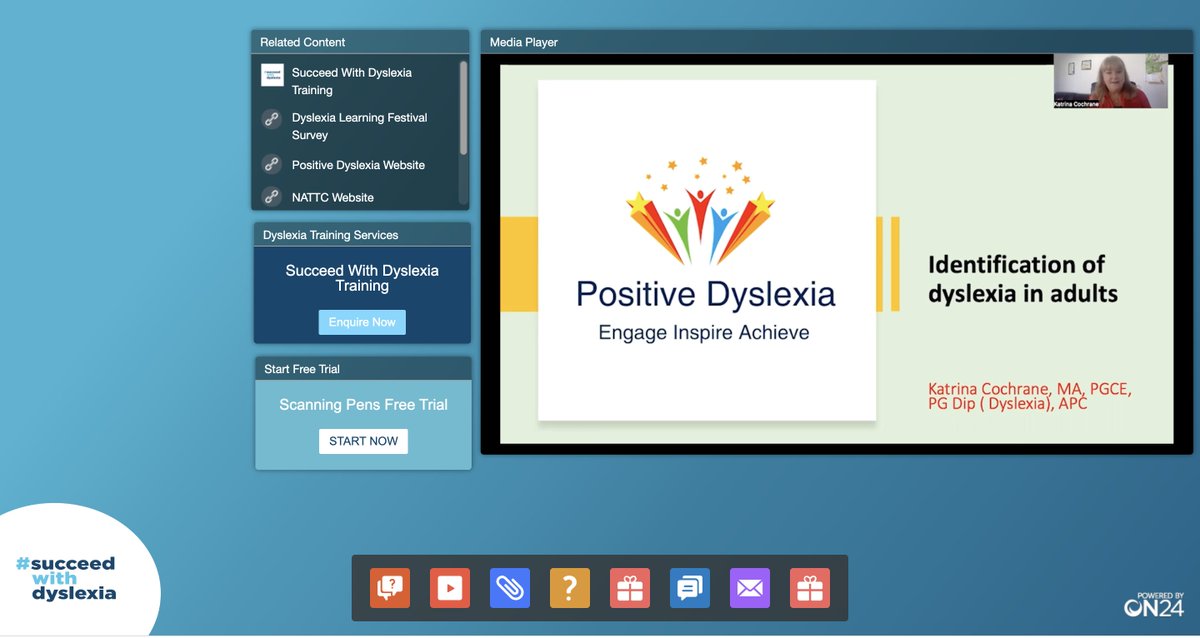1200x638 pixels.
Task: Click the link icon beside Dyslexia Learning Festival Survey
Action: (272, 119)
